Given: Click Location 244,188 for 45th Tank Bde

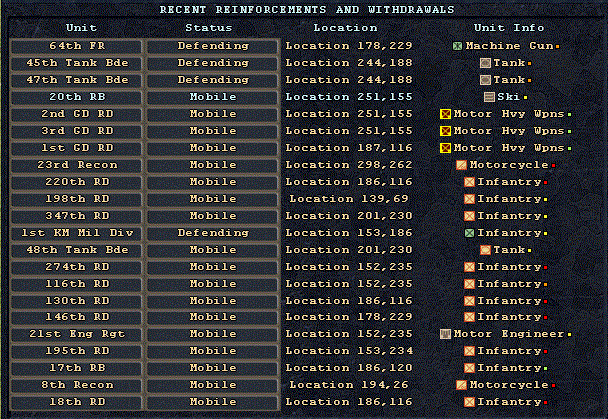Looking at the screenshot, I should point(349,63).
